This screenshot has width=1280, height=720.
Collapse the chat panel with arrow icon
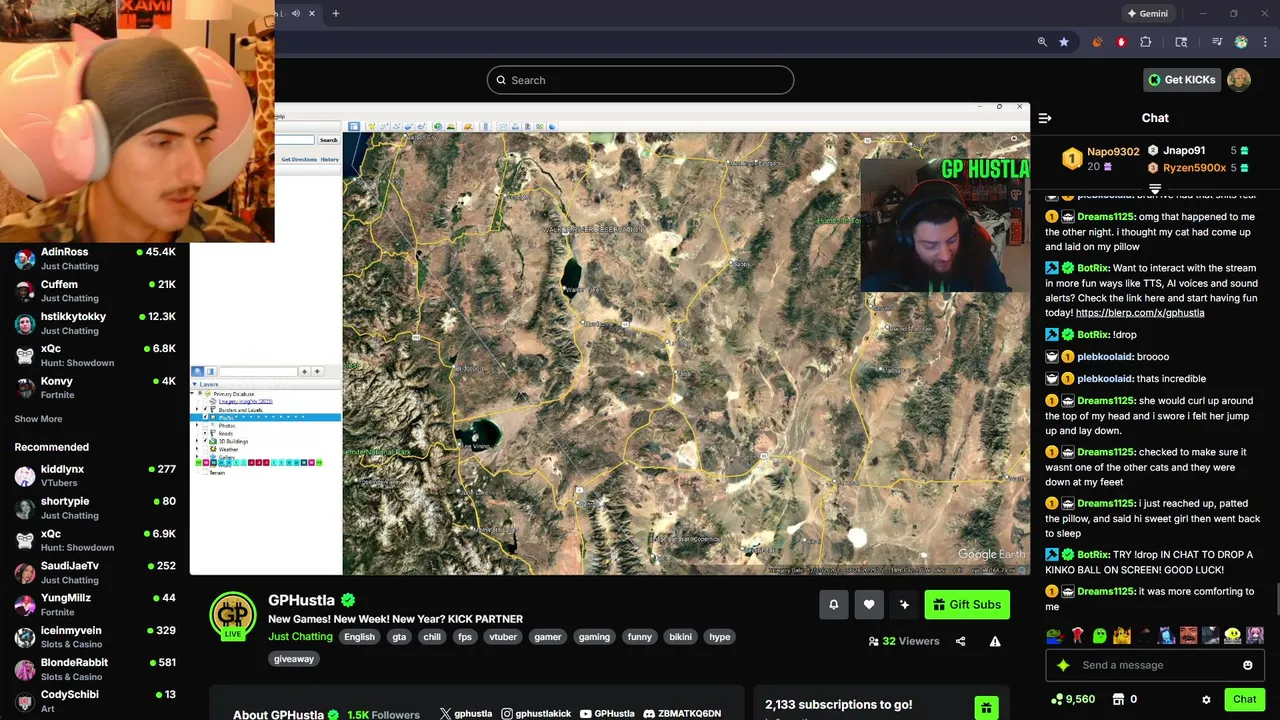pyautogui.click(x=1045, y=118)
